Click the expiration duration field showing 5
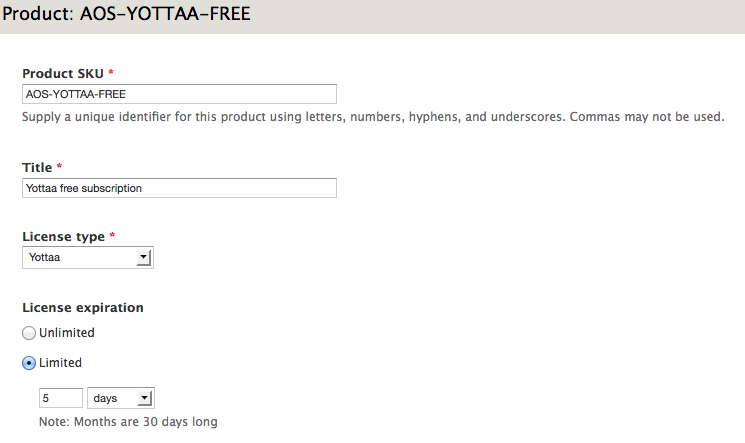 point(61,398)
